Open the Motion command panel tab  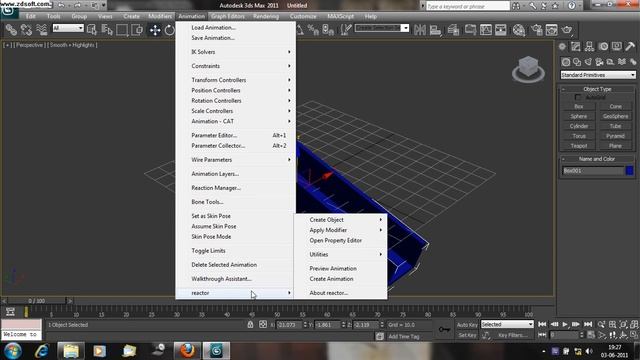[x=603, y=47]
